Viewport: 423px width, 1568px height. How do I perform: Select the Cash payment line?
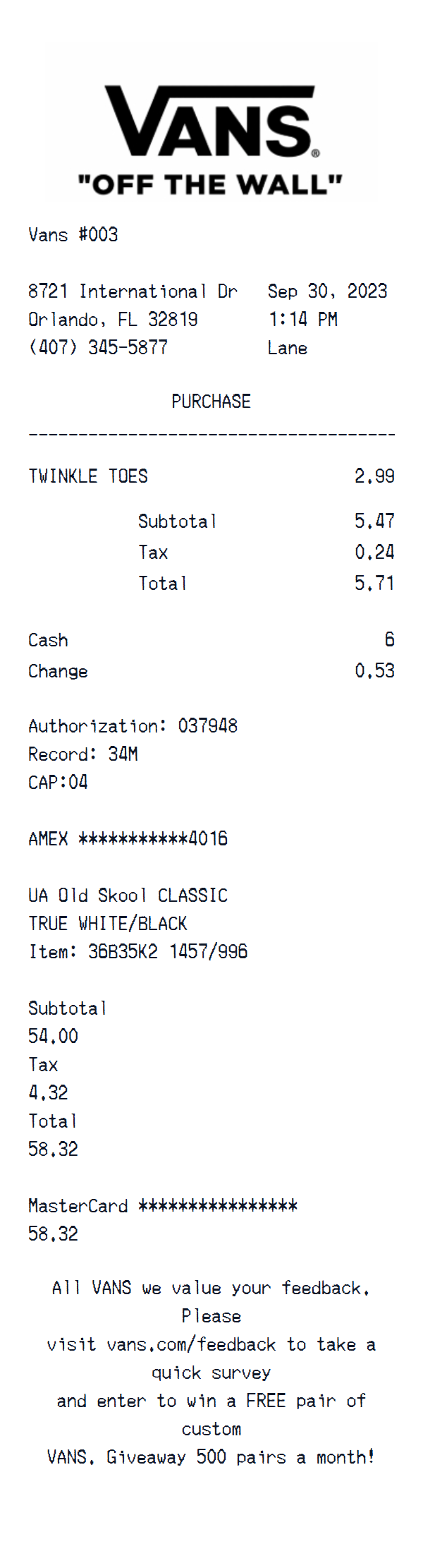tap(48, 640)
